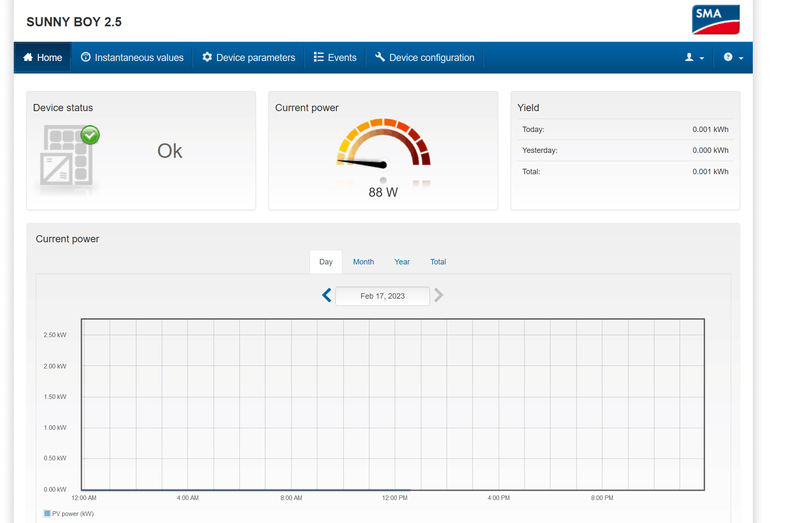Click the green OK checkmark badge
The image size is (800, 523).
[90, 134]
